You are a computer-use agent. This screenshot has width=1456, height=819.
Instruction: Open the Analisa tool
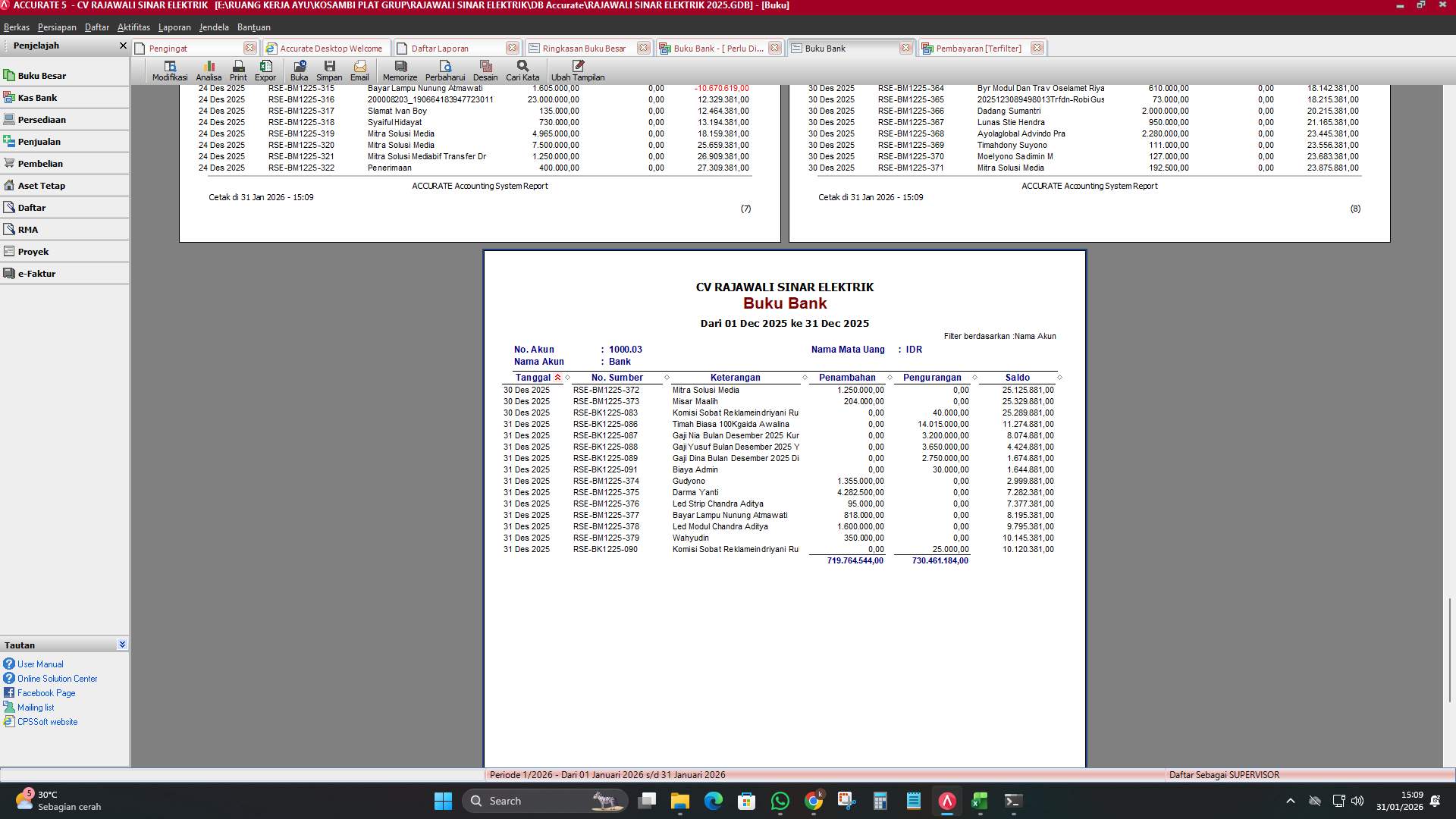pos(209,71)
